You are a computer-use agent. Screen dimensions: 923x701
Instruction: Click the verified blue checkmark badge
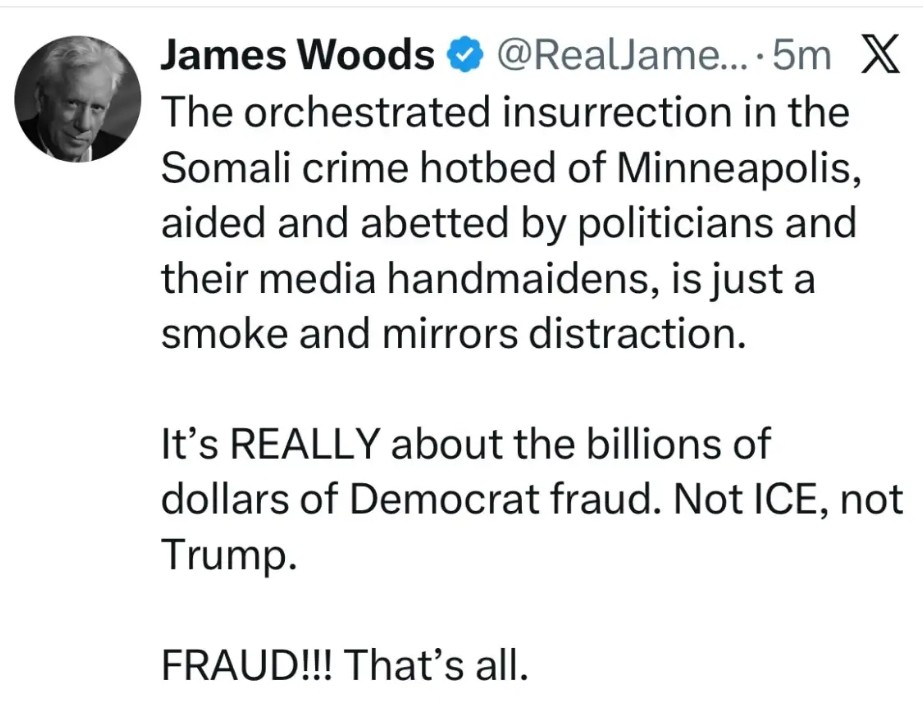(463, 57)
